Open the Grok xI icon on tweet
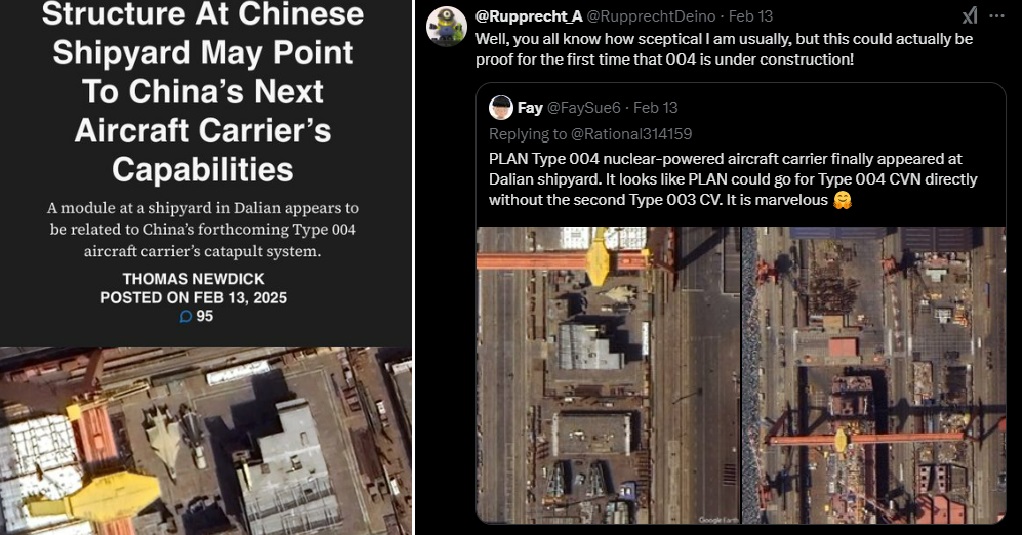The image size is (1022, 535). [970, 16]
